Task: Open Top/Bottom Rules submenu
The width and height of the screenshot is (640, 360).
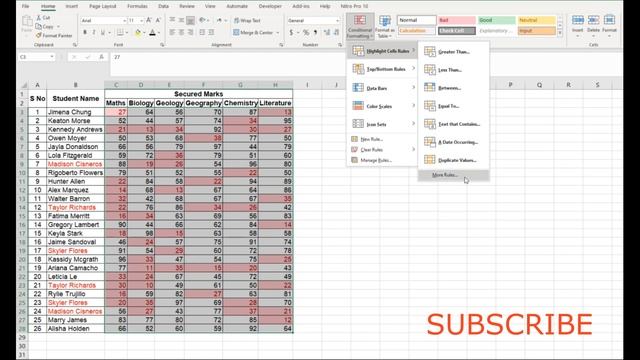Action: [382, 69]
